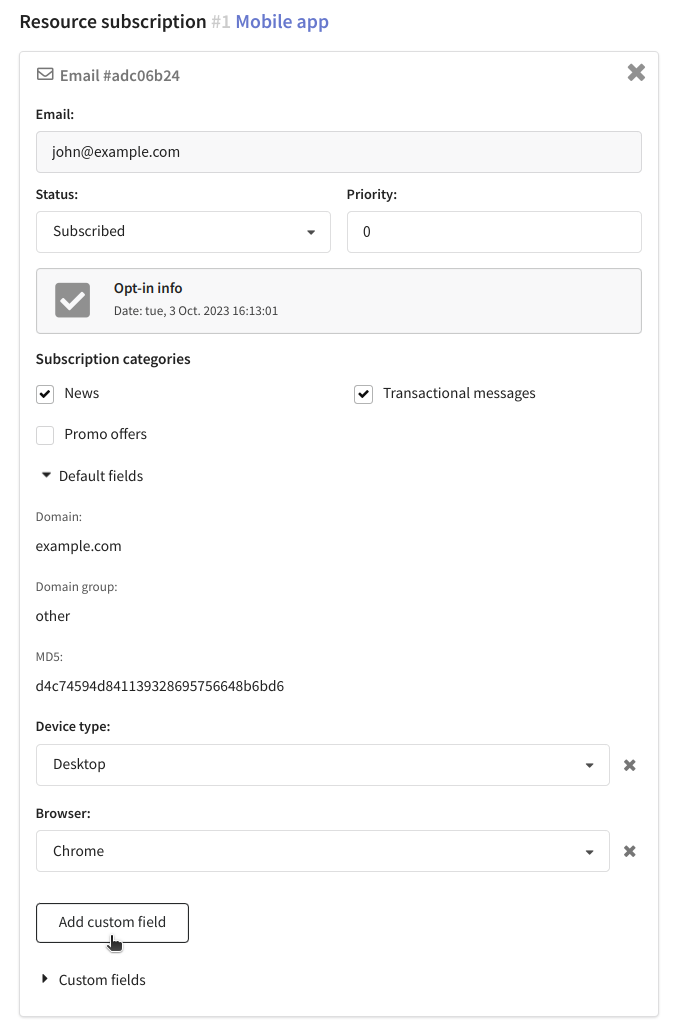Screen dimensions: 678x1030
Task: Enable the Promo offers checkbox
Action: click(45, 435)
